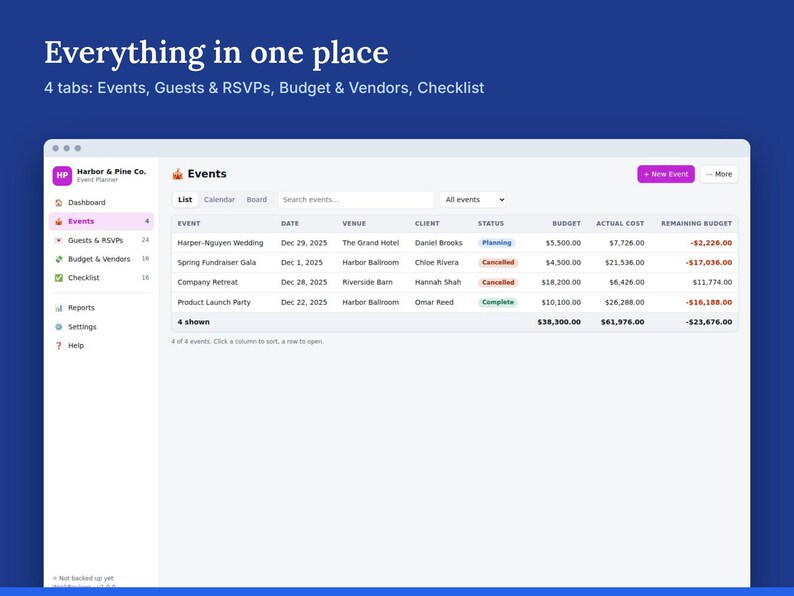Switch to Board view tab
The height and width of the screenshot is (596, 794).
pyautogui.click(x=257, y=200)
